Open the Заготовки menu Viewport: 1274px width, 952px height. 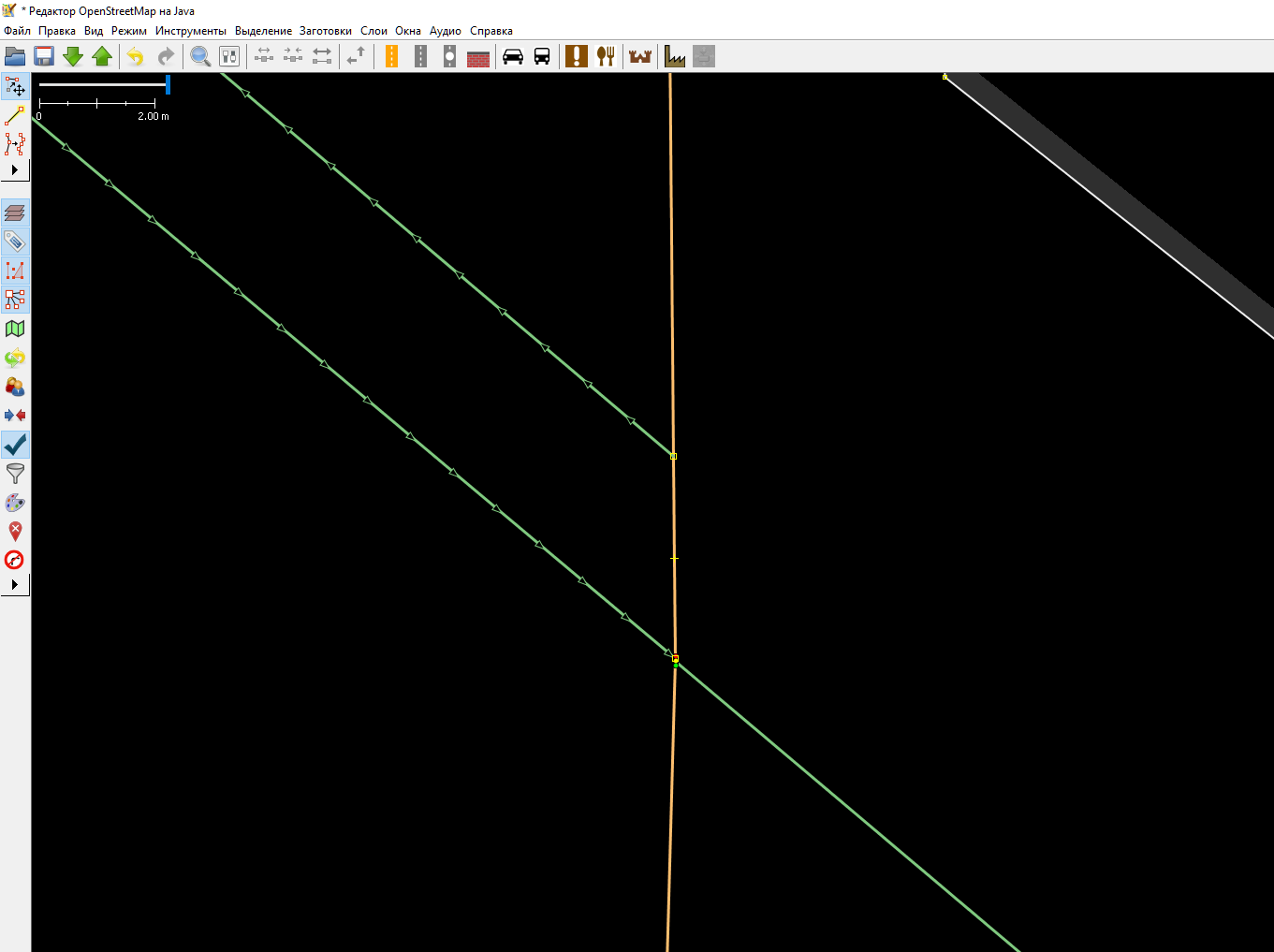click(326, 31)
